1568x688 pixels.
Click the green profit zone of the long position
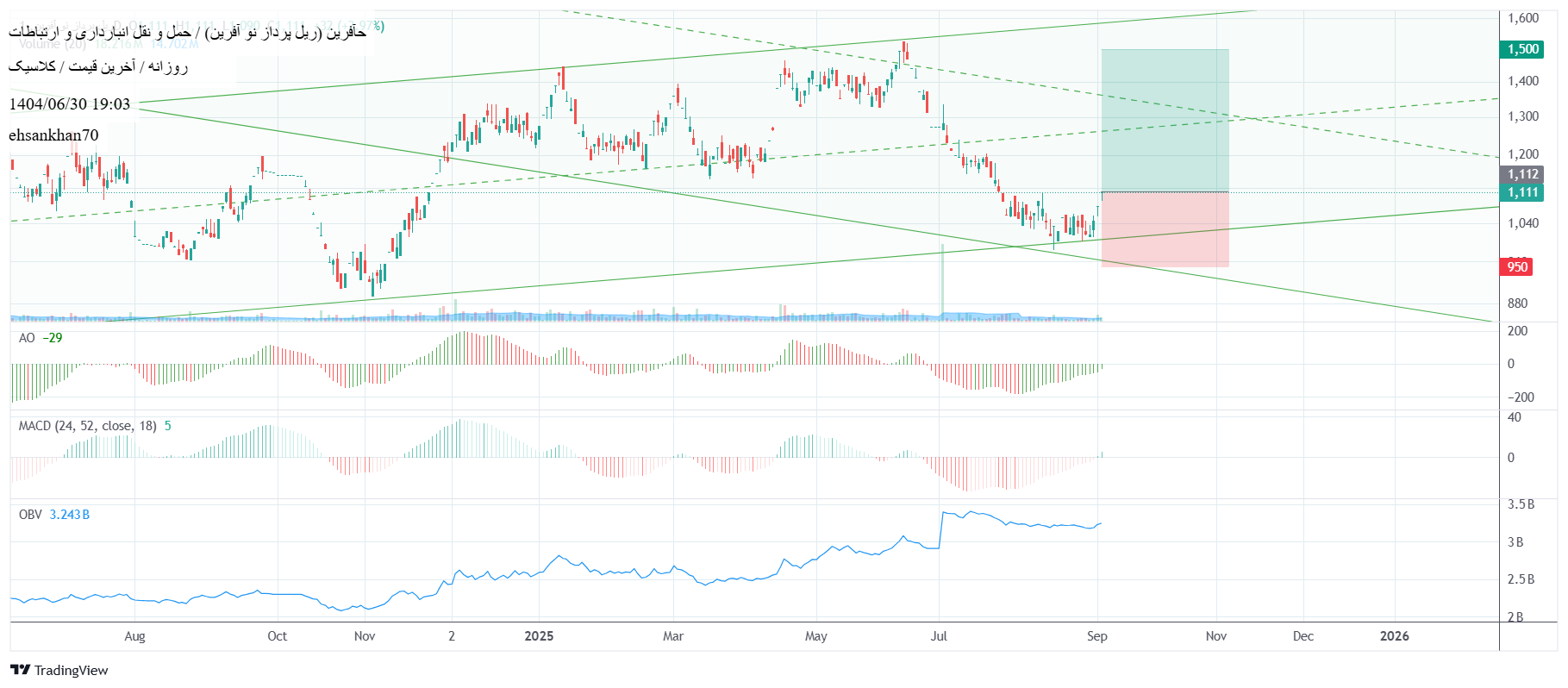tap(1164, 121)
